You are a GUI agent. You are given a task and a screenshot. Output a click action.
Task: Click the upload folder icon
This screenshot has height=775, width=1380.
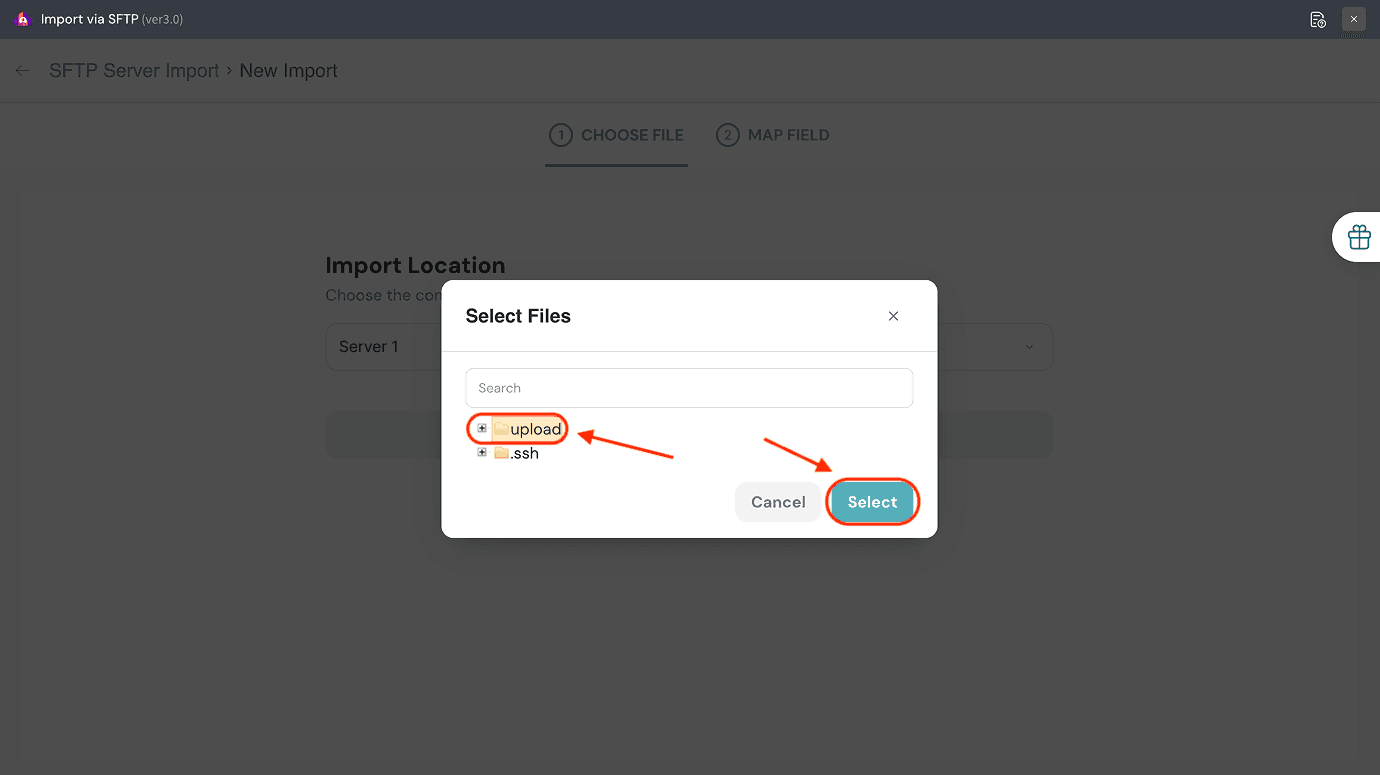click(x=501, y=429)
